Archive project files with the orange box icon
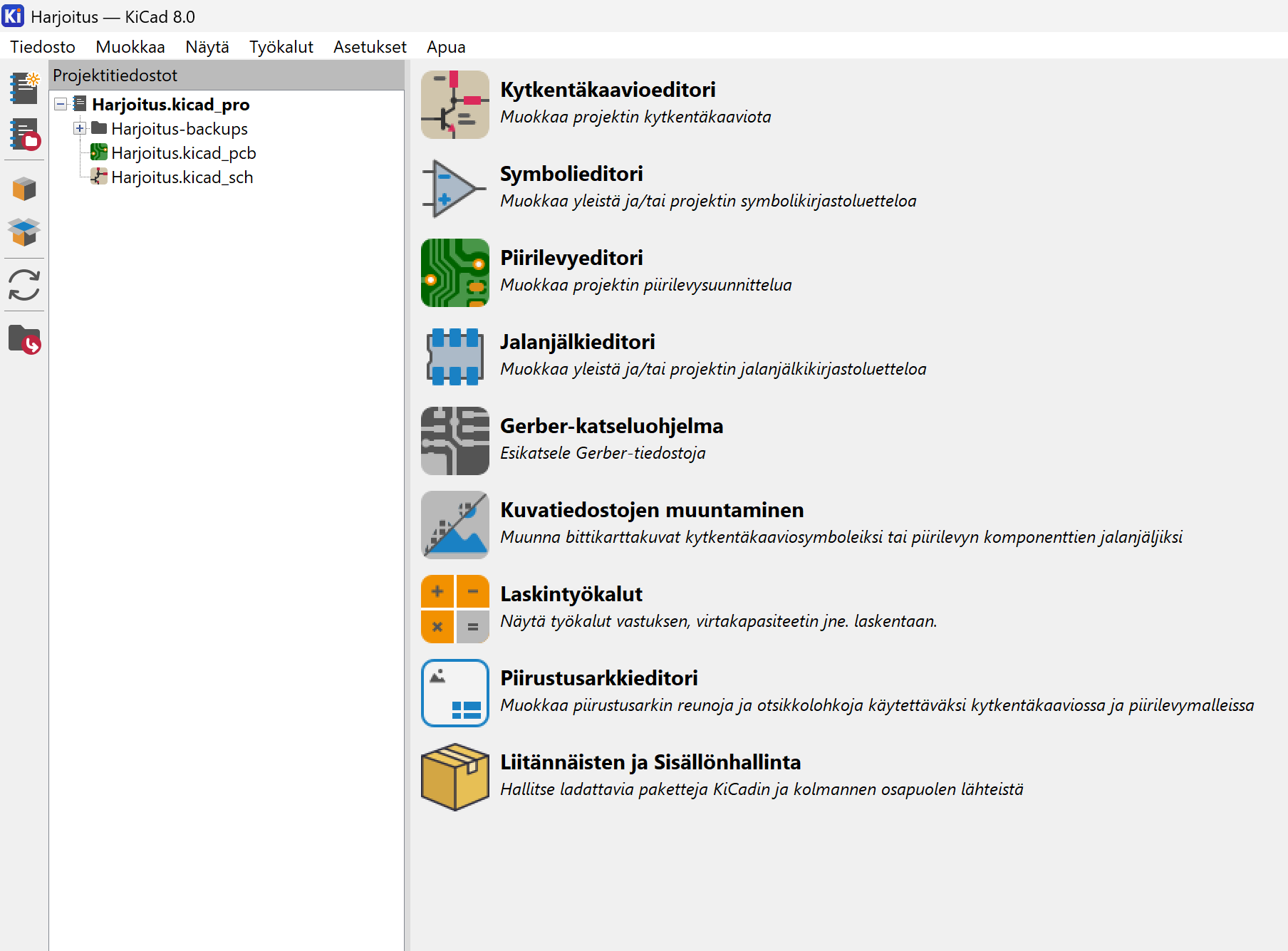1288x951 pixels. coord(24,189)
